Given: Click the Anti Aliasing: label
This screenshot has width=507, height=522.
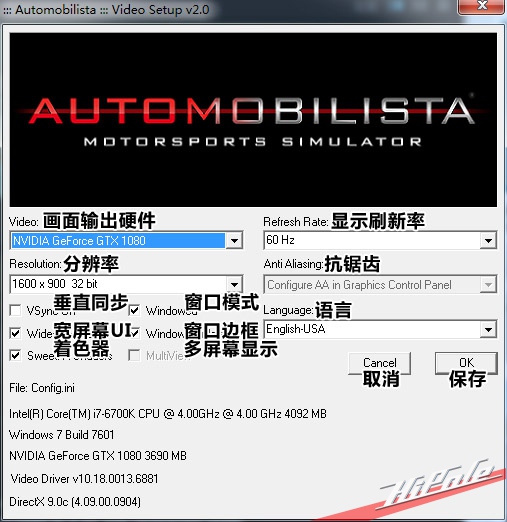Looking at the screenshot, I should 293,264.
